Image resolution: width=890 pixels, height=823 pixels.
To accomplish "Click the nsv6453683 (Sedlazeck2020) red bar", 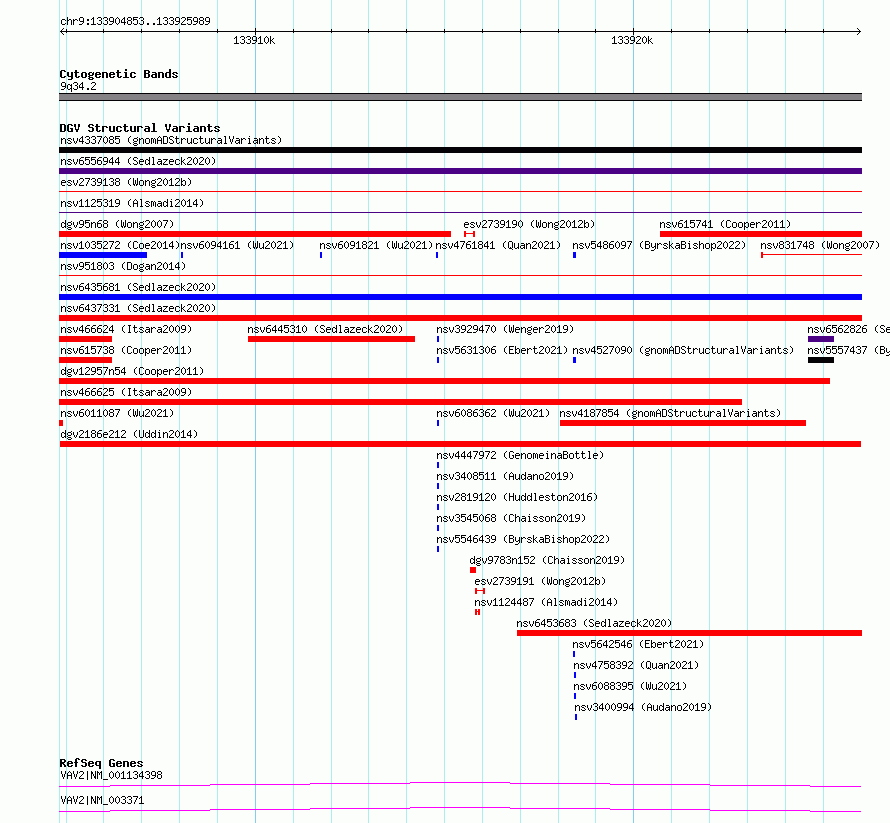I will point(690,633).
